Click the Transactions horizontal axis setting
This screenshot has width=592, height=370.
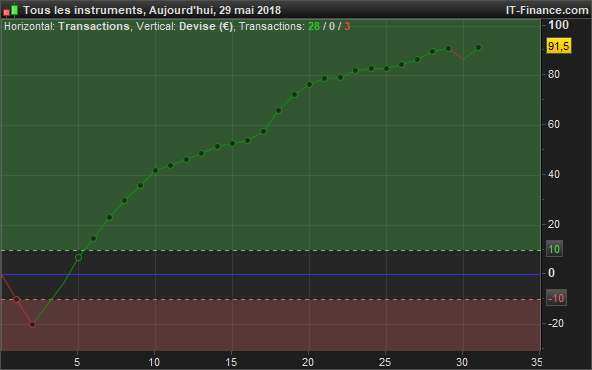[94, 26]
